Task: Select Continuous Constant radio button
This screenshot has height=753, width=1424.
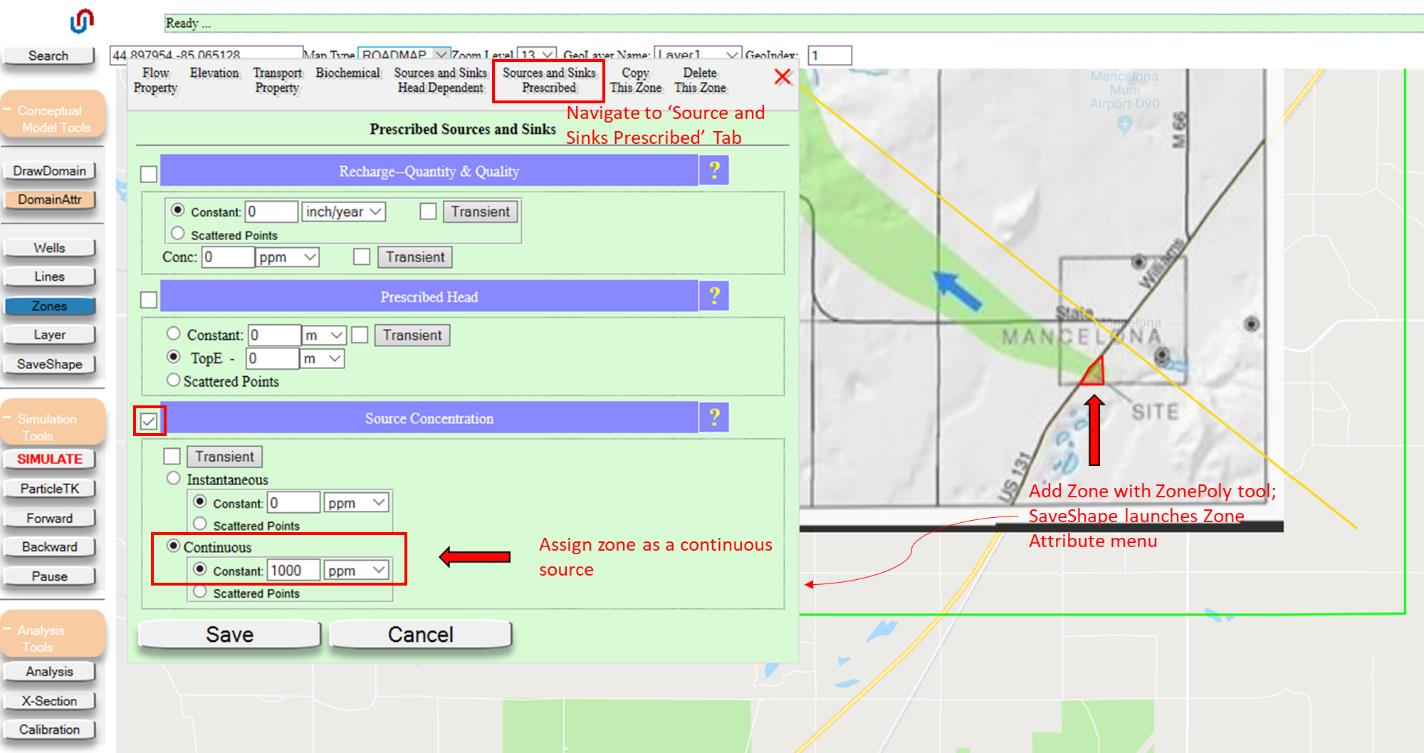Action: 200,569
